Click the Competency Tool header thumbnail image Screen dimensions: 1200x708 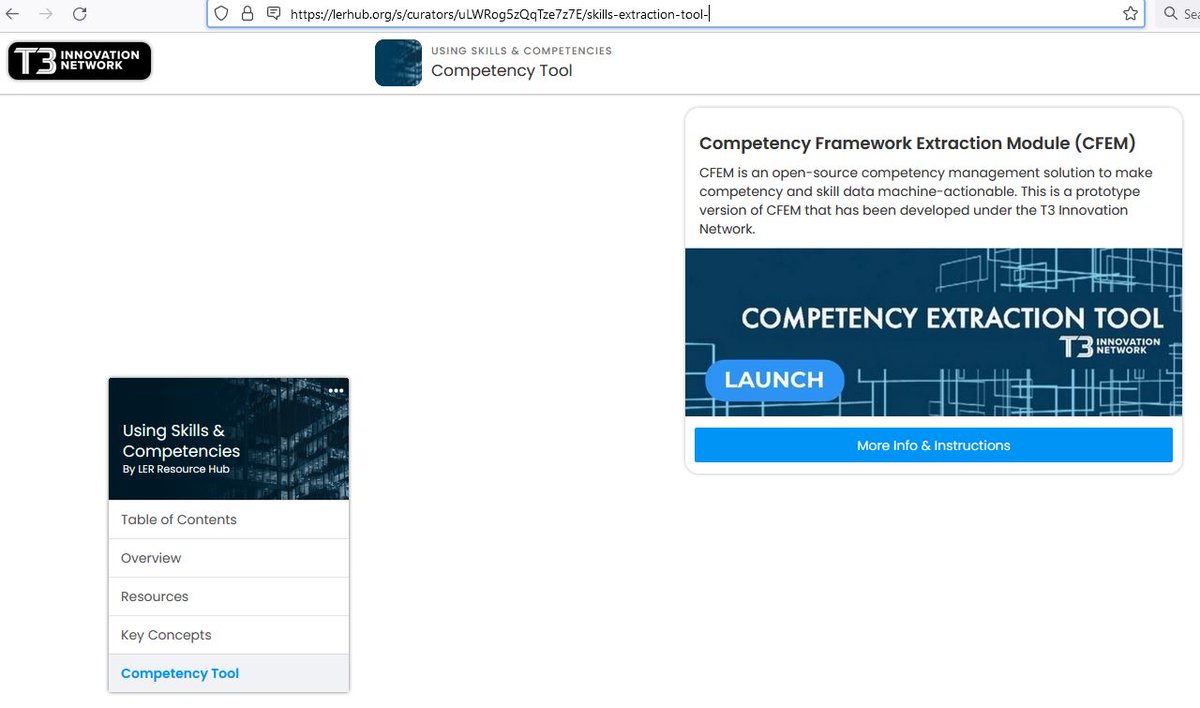(x=398, y=63)
